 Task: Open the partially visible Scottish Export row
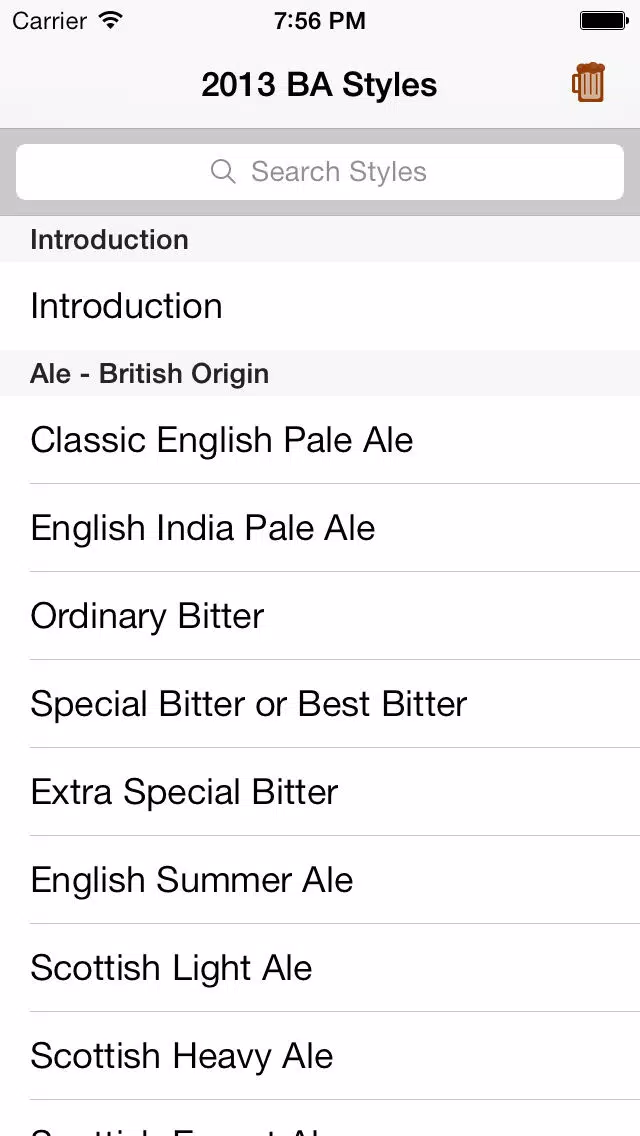(x=320, y=1119)
